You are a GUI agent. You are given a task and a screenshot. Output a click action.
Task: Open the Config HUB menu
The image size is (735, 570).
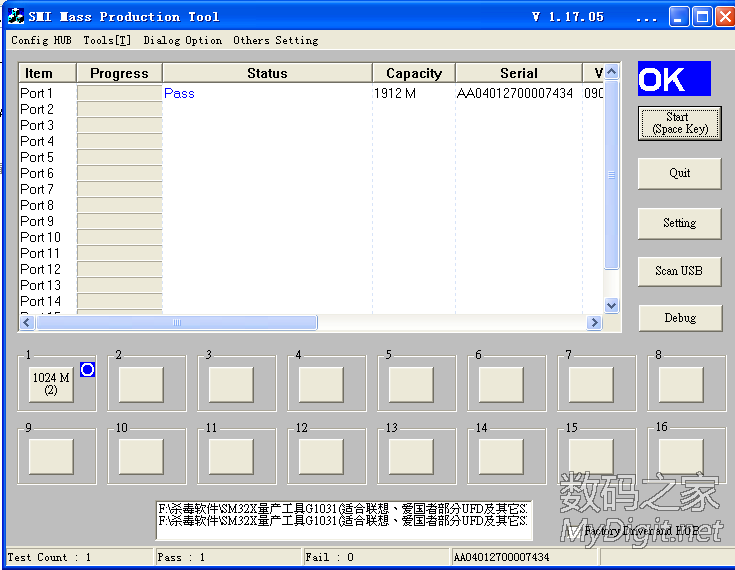pos(41,40)
